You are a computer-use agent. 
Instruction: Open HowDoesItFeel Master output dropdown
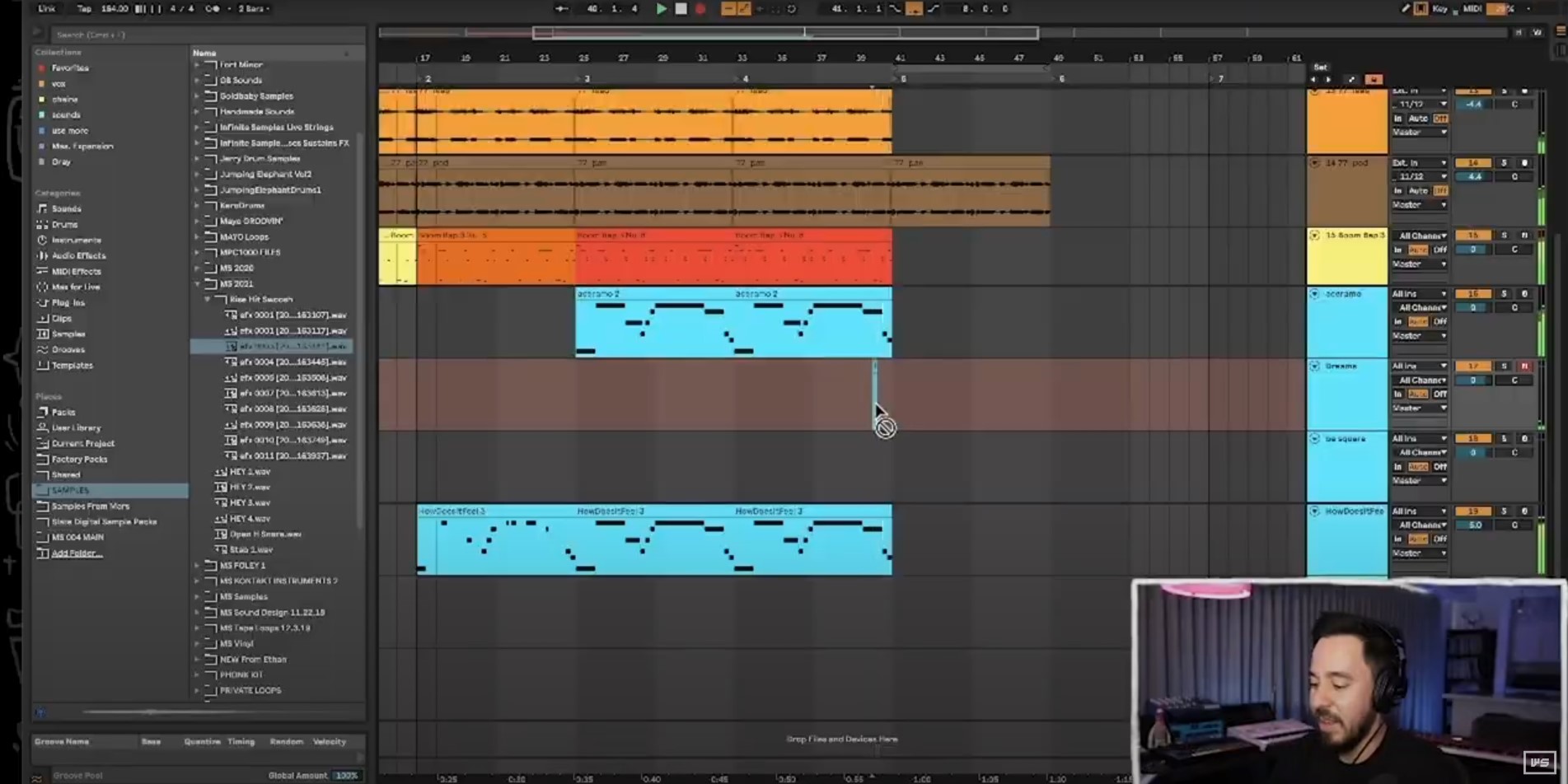pos(1419,553)
